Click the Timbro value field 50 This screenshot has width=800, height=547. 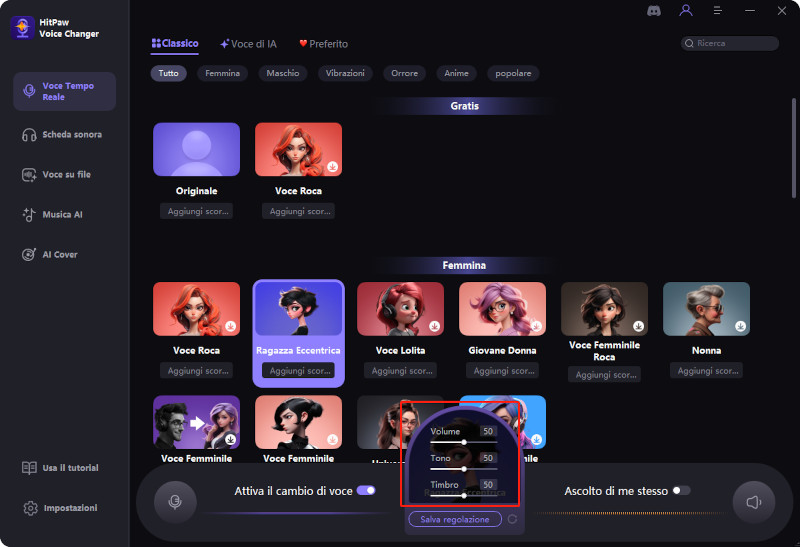point(488,485)
